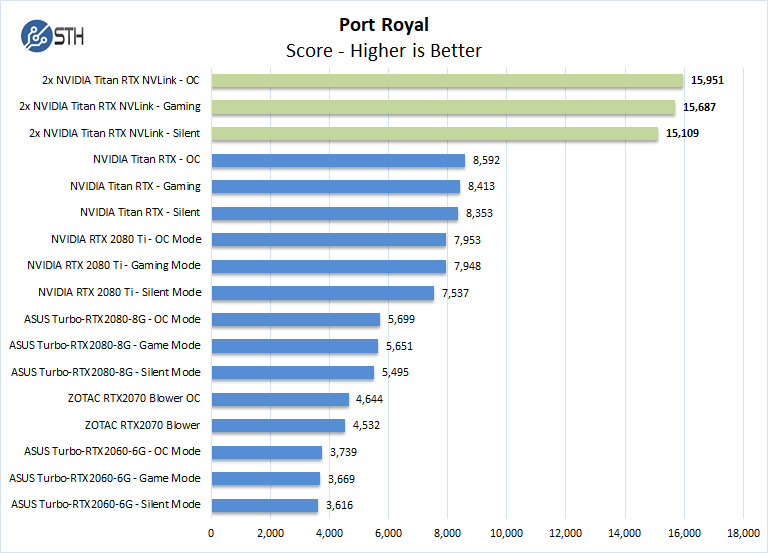Click label 'NVIDIA RTX 2080 Ti - Silent Mode'

pos(120,292)
